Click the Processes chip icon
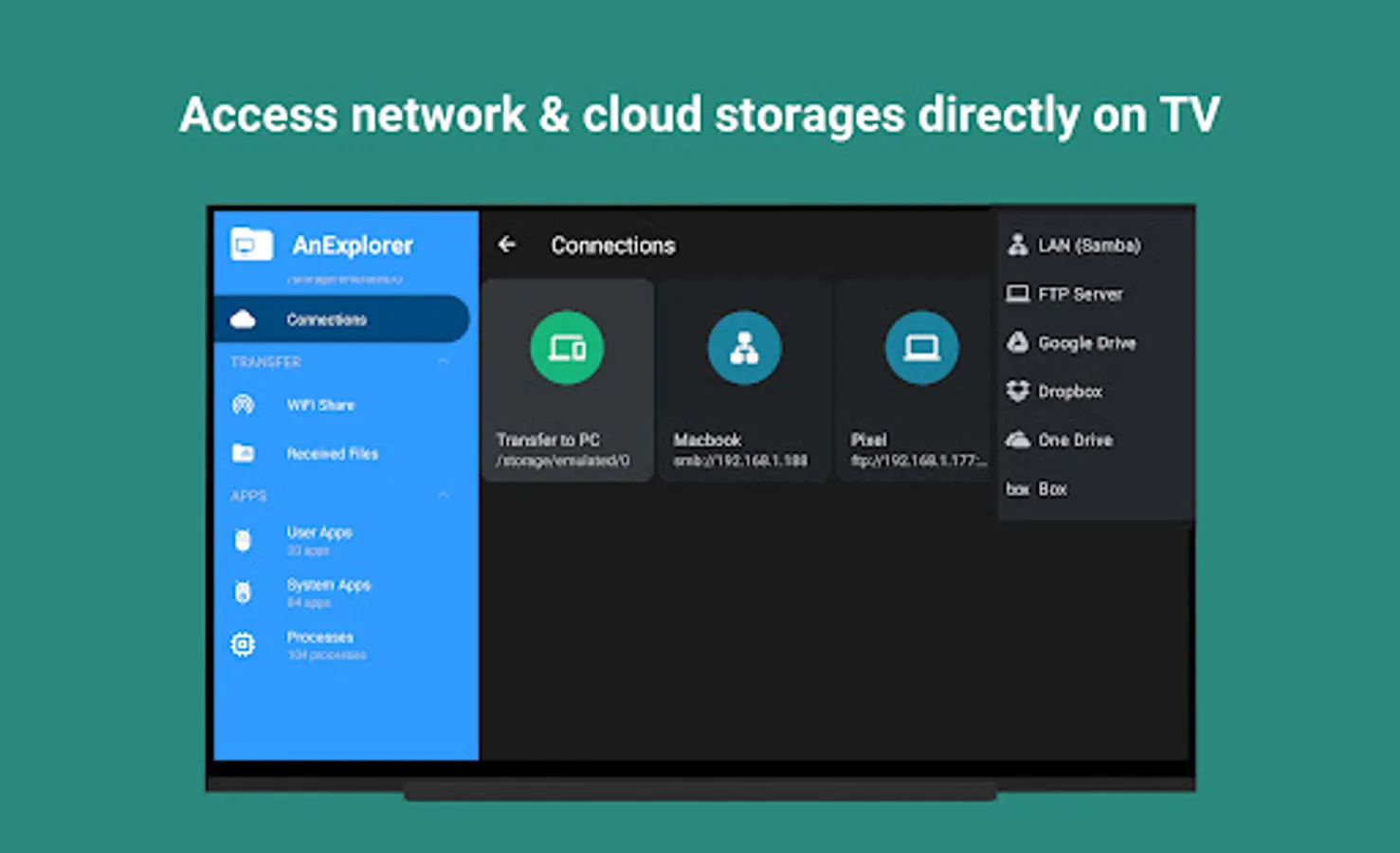Image resolution: width=1400 pixels, height=853 pixels. (x=243, y=644)
